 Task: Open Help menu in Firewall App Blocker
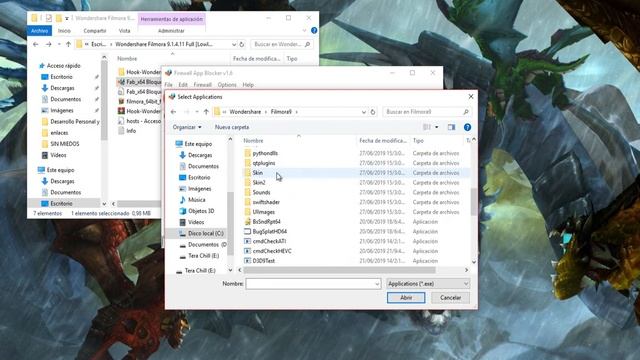[248, 85]
